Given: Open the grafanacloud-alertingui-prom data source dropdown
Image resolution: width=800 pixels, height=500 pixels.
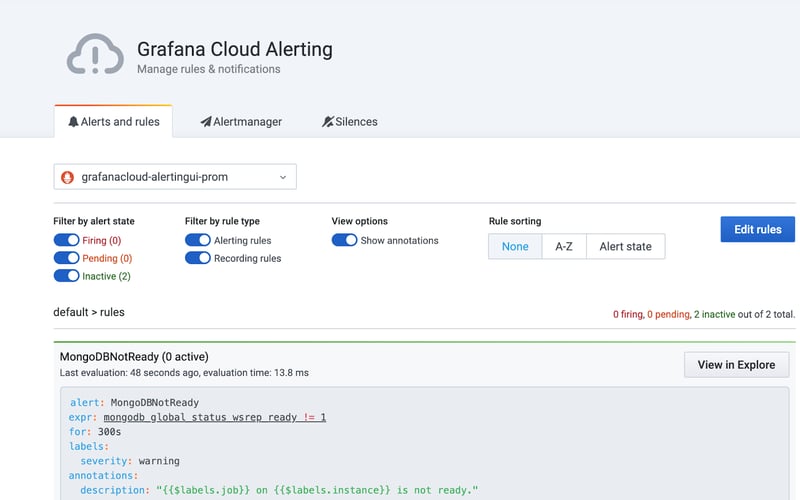Looking at the screenshot, I should (x=175, y=177).
